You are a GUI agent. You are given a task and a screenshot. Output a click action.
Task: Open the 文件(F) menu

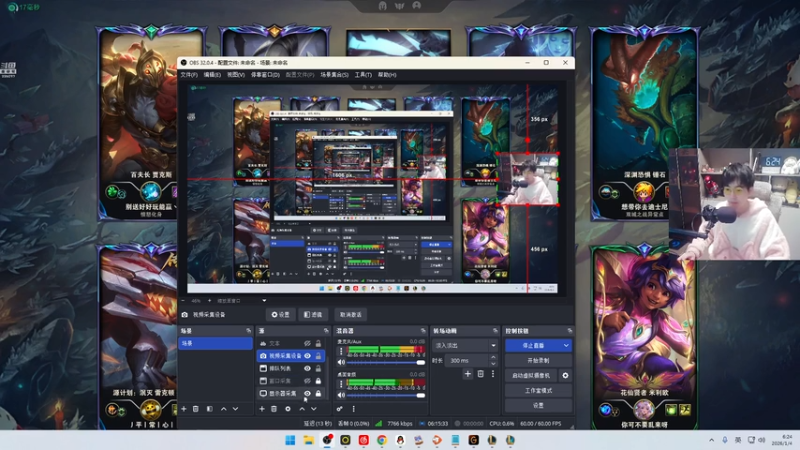tap(188, 75)
